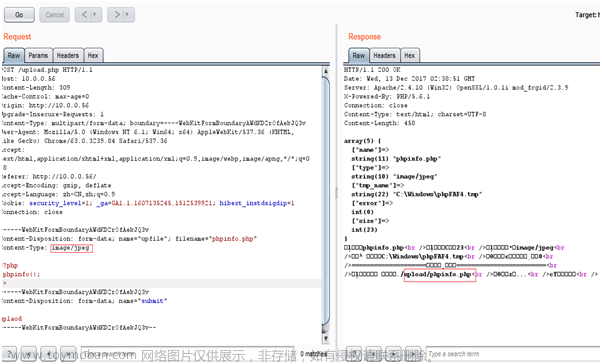The height and width of the screenshot is (364, 602).
Task: Click the 'image/jpeg' Content-Type value in request
Action: click(71, 248)
